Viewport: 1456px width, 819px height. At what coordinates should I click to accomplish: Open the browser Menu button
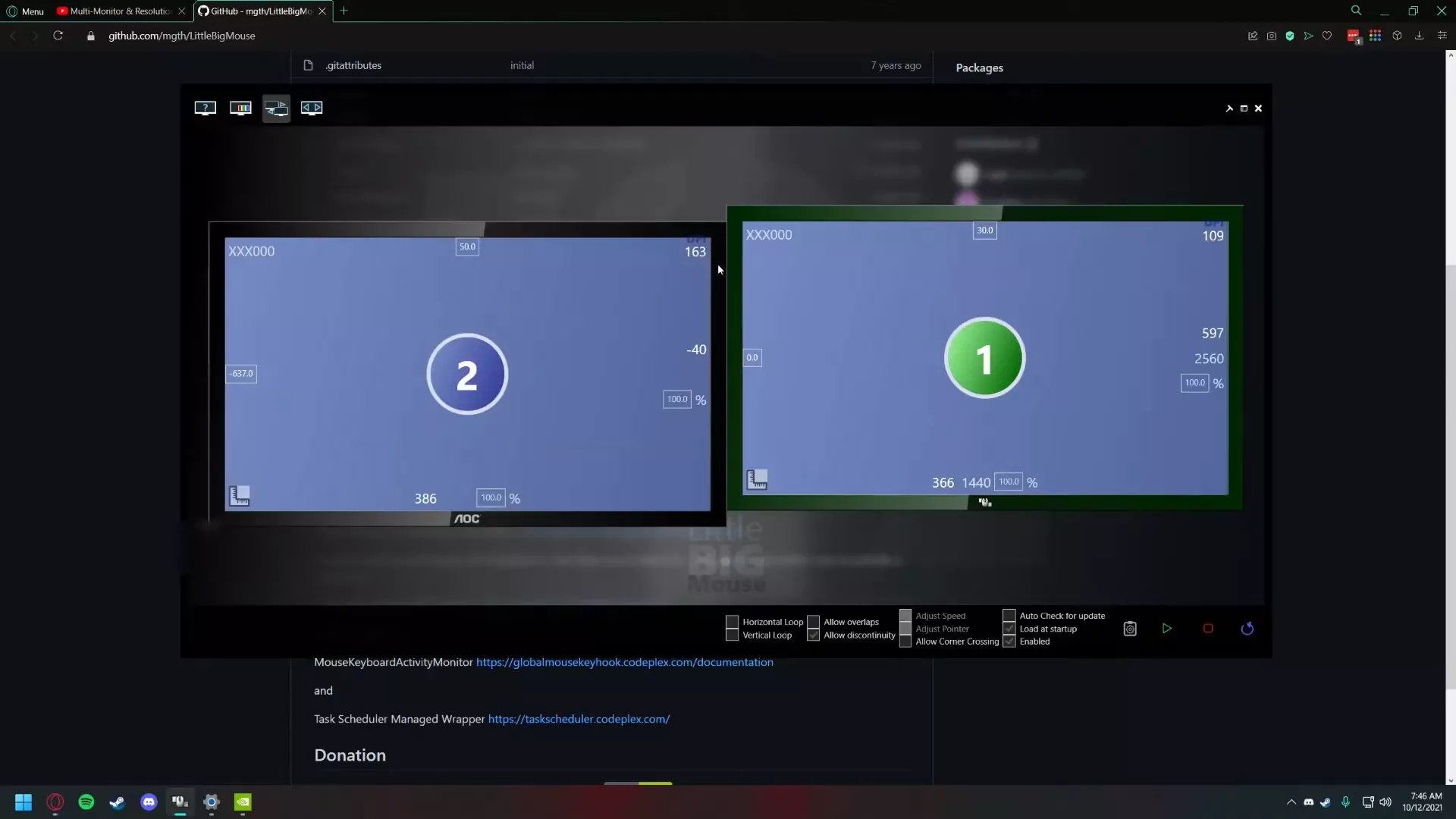pos(25,11)
